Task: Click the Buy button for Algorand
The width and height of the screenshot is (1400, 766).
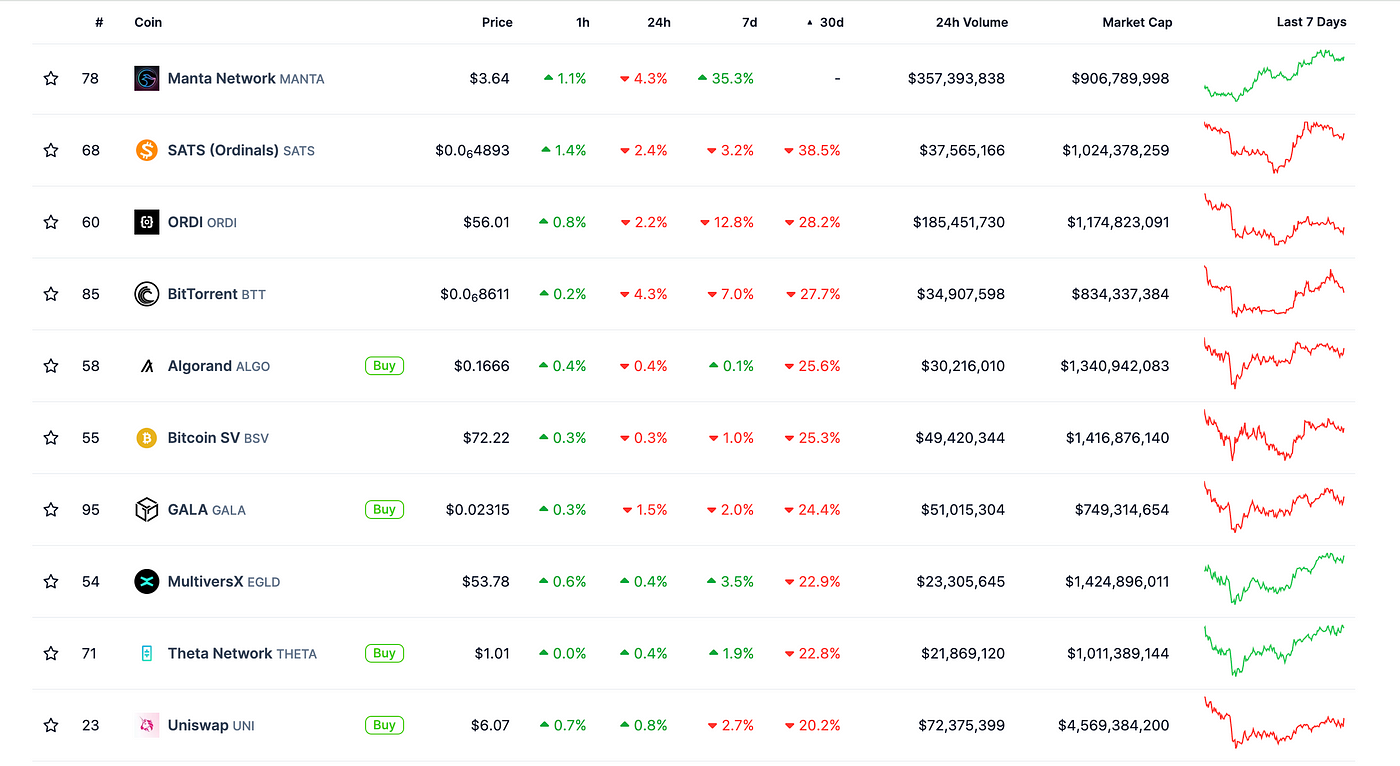Action: pyautogui.click(x=384, y=366)
